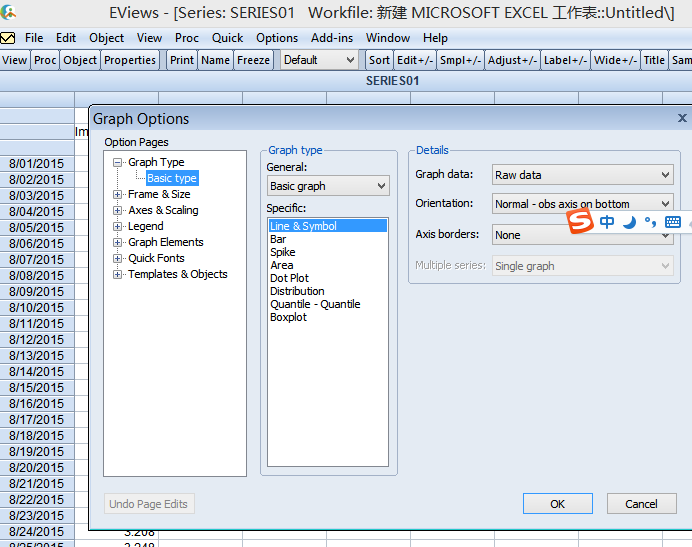Click OK in Graph Options
This screenshot has width=692, height=547.
pos(557,504)
